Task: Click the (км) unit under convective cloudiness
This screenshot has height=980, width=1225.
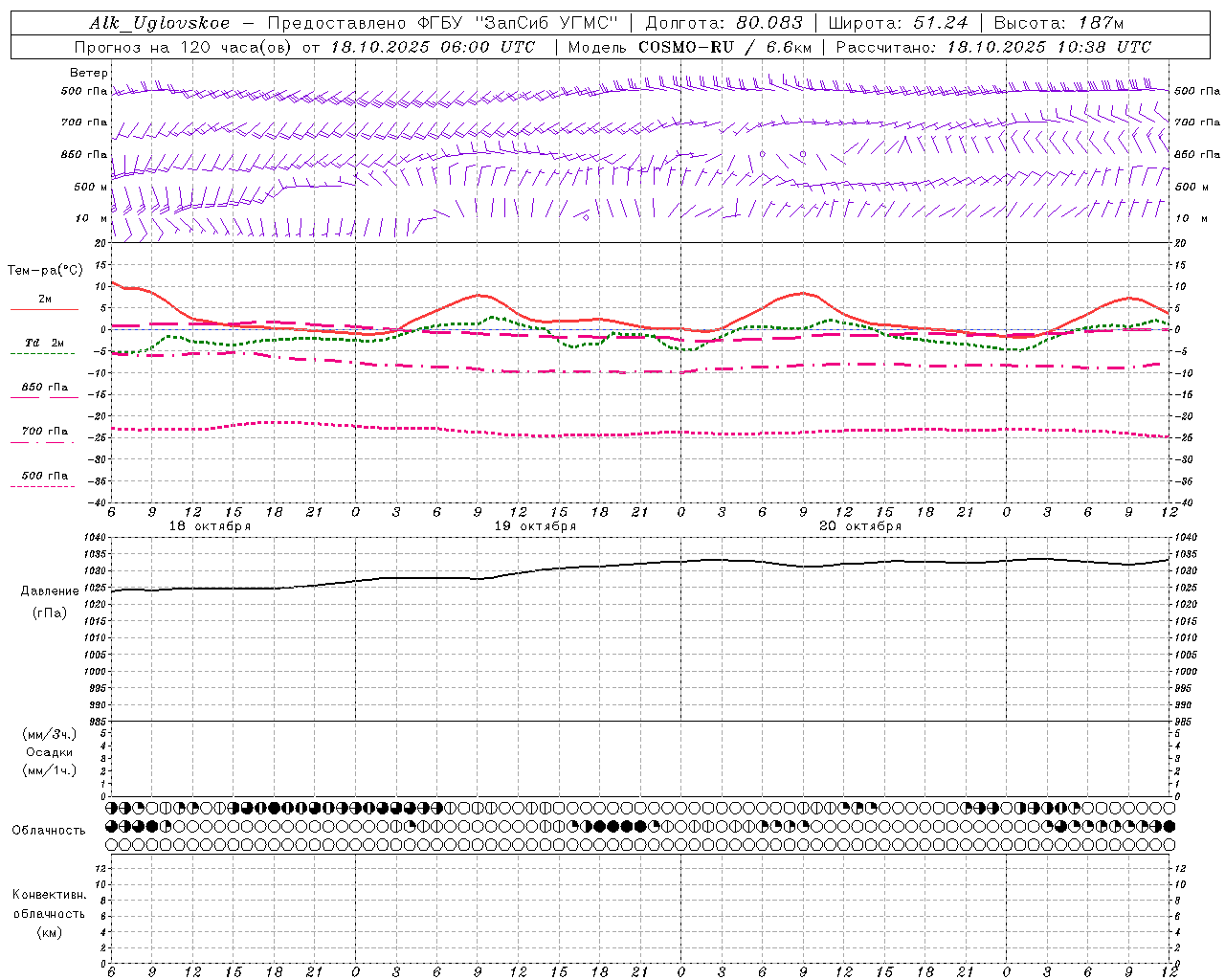Action: pyautogui.click(x=49, y=932)
